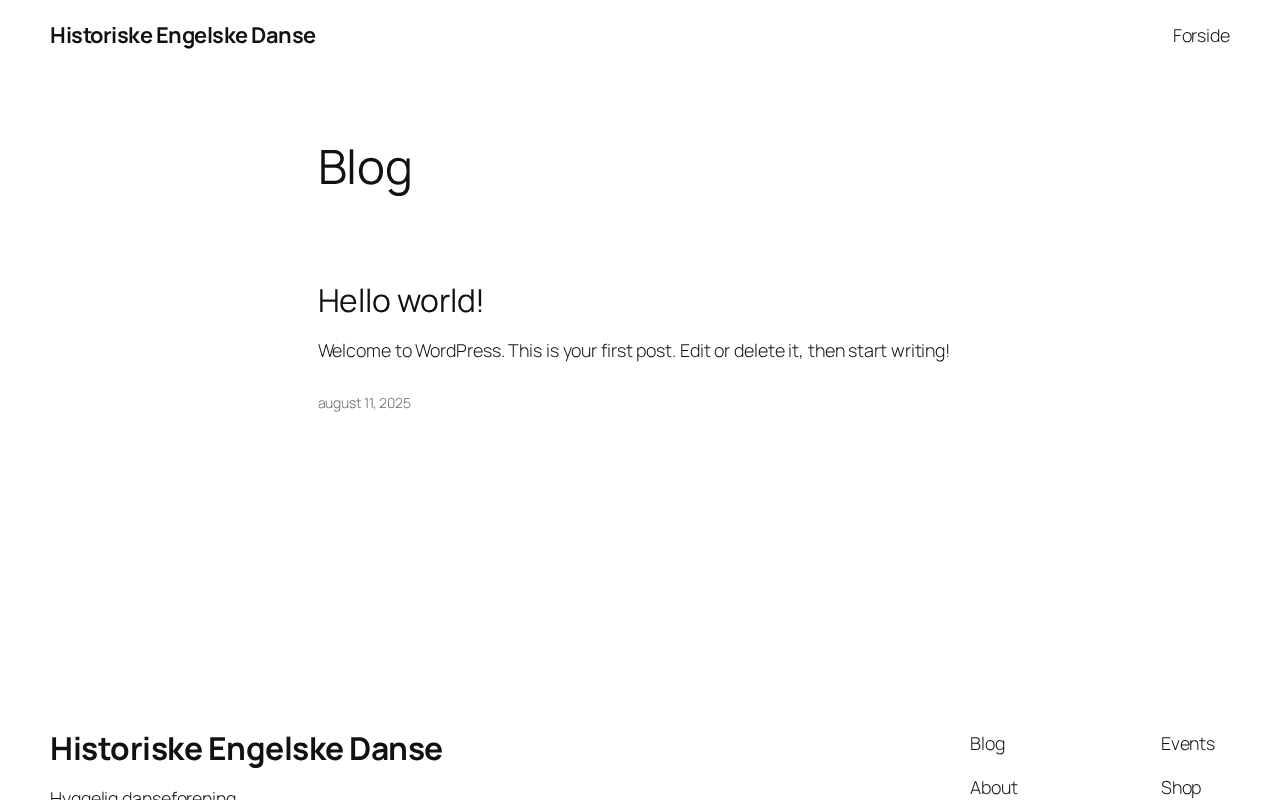Viewport: 1280px width, 800px height.
Task: Click the august 11, 2025 post date
Action: (364, 403)
